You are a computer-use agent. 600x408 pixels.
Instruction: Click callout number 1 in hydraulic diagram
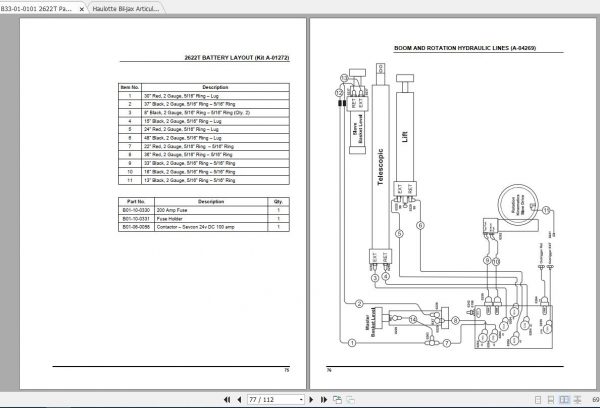pyautogui.click(x=352, y=343)
